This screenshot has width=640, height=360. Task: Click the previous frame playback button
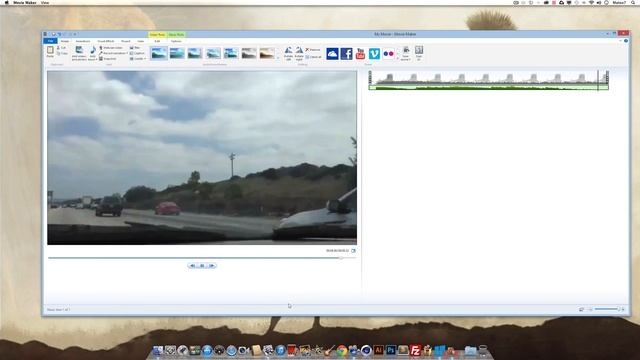[192, 266]
